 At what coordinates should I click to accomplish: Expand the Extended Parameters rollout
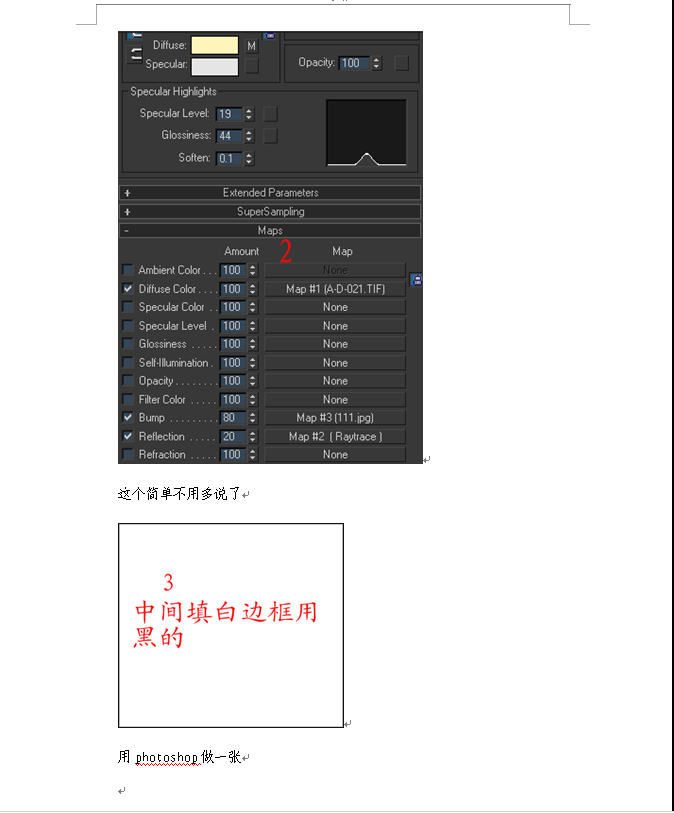coord(270,193)
